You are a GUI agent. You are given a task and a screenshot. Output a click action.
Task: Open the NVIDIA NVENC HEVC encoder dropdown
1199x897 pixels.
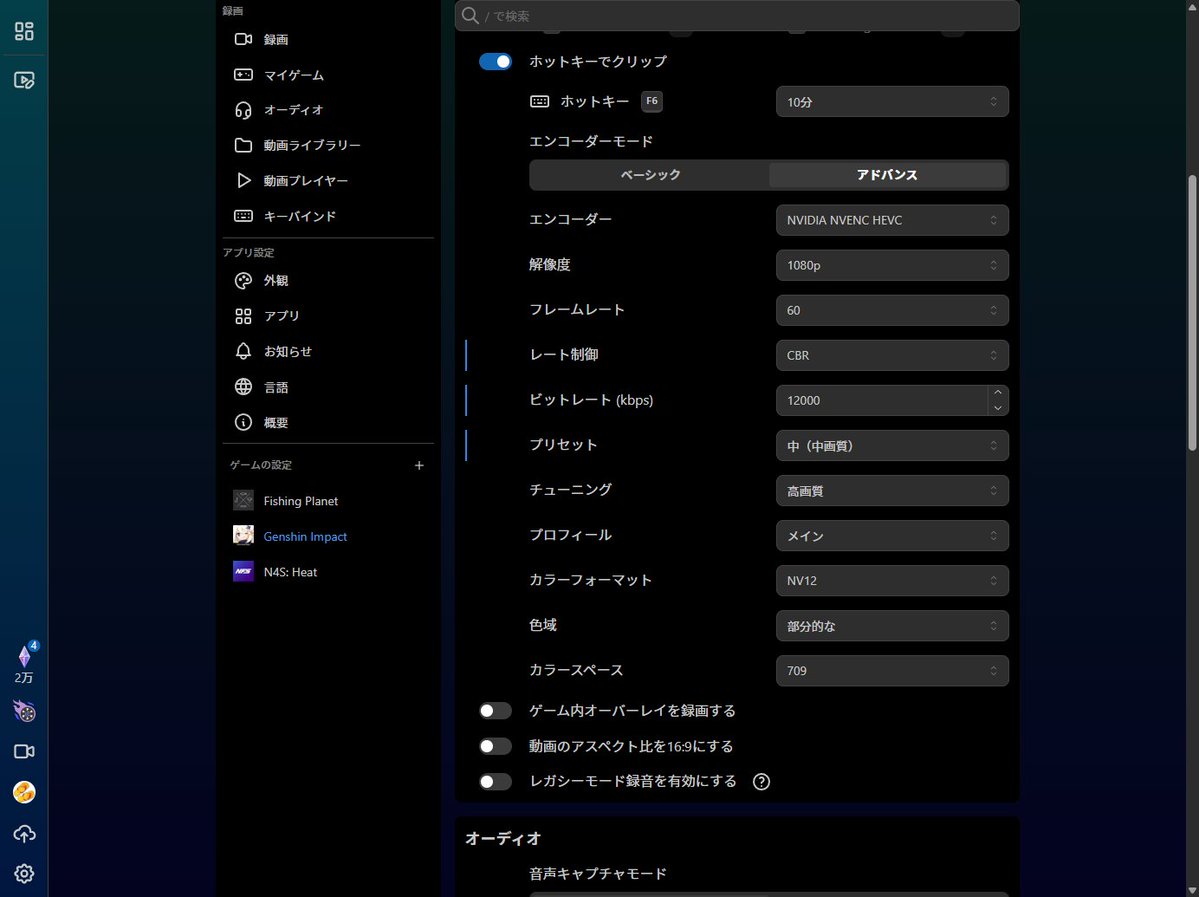892,220
